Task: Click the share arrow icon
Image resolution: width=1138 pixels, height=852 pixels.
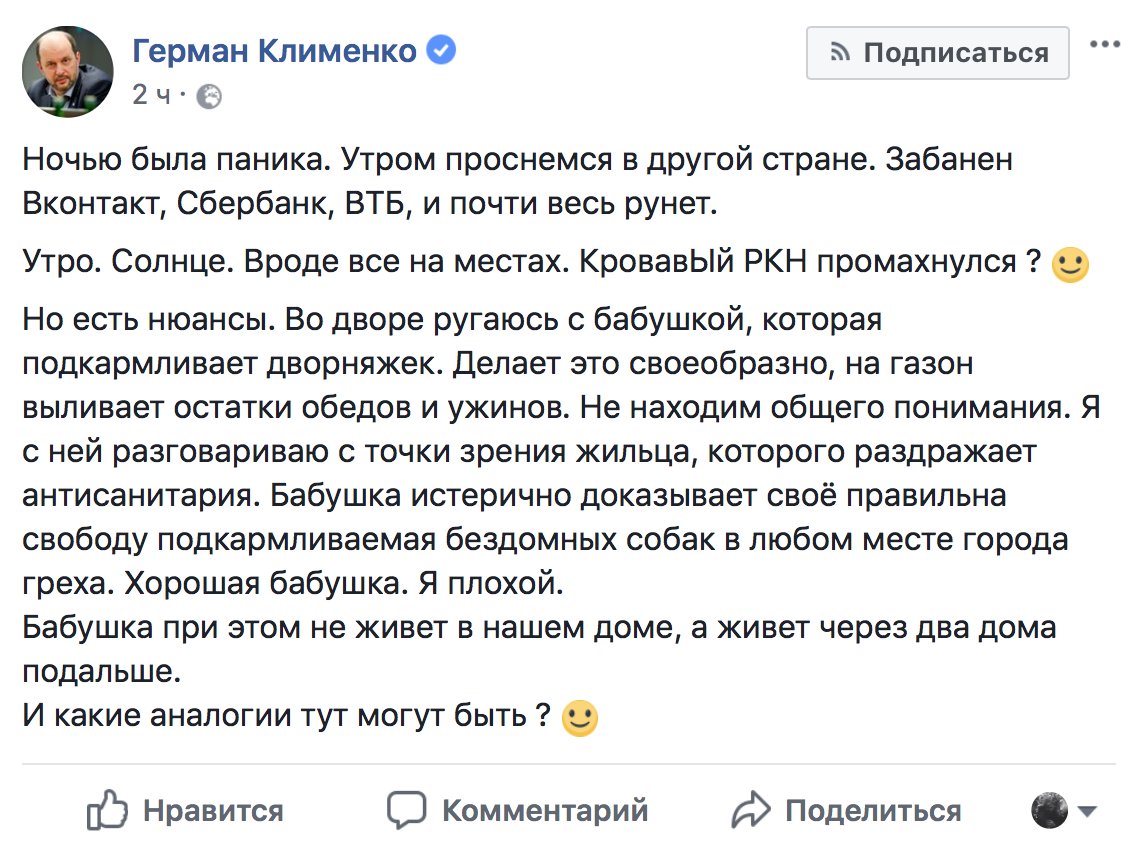Action: pos(751,808)
